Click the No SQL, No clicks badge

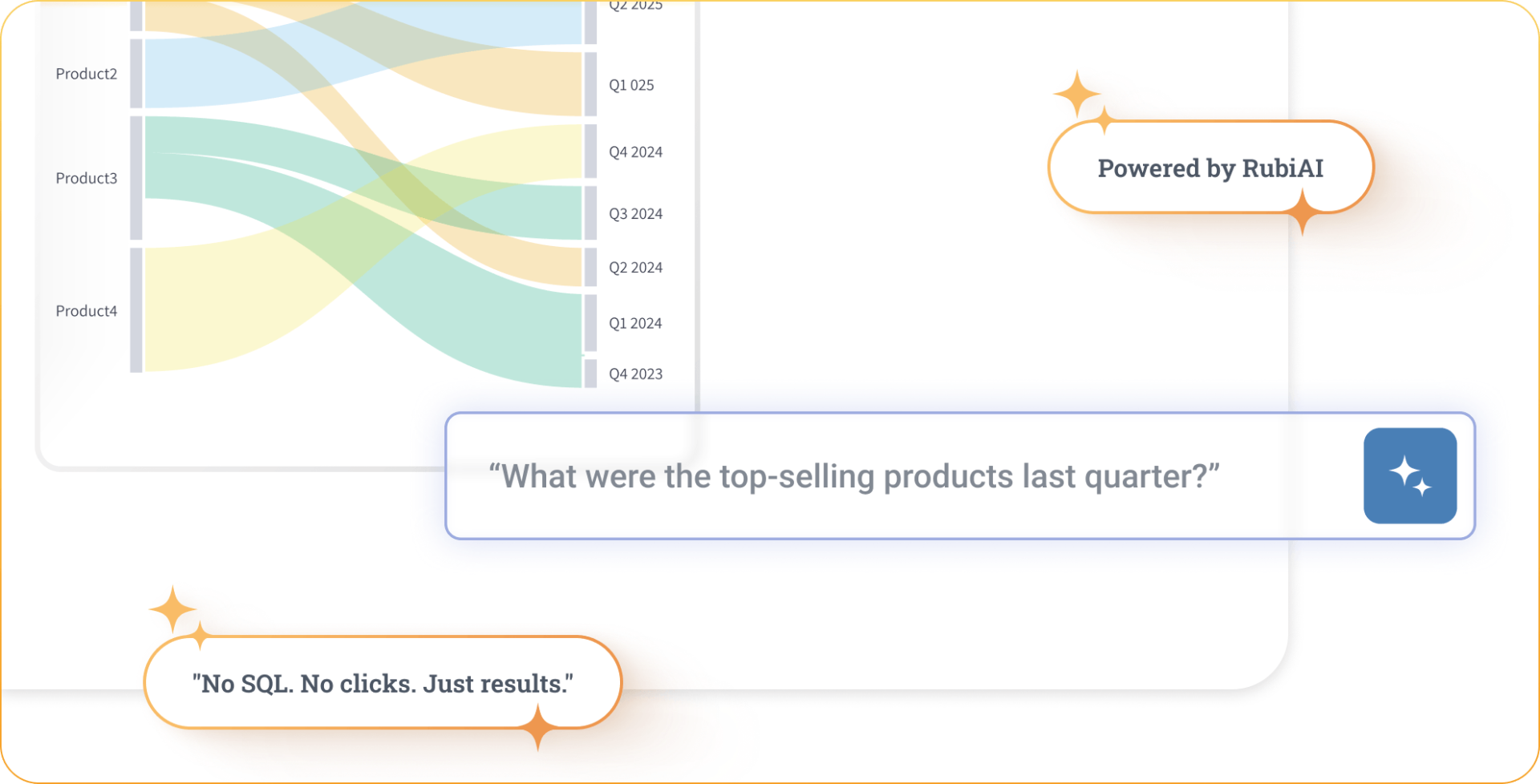tap(383, 684)
